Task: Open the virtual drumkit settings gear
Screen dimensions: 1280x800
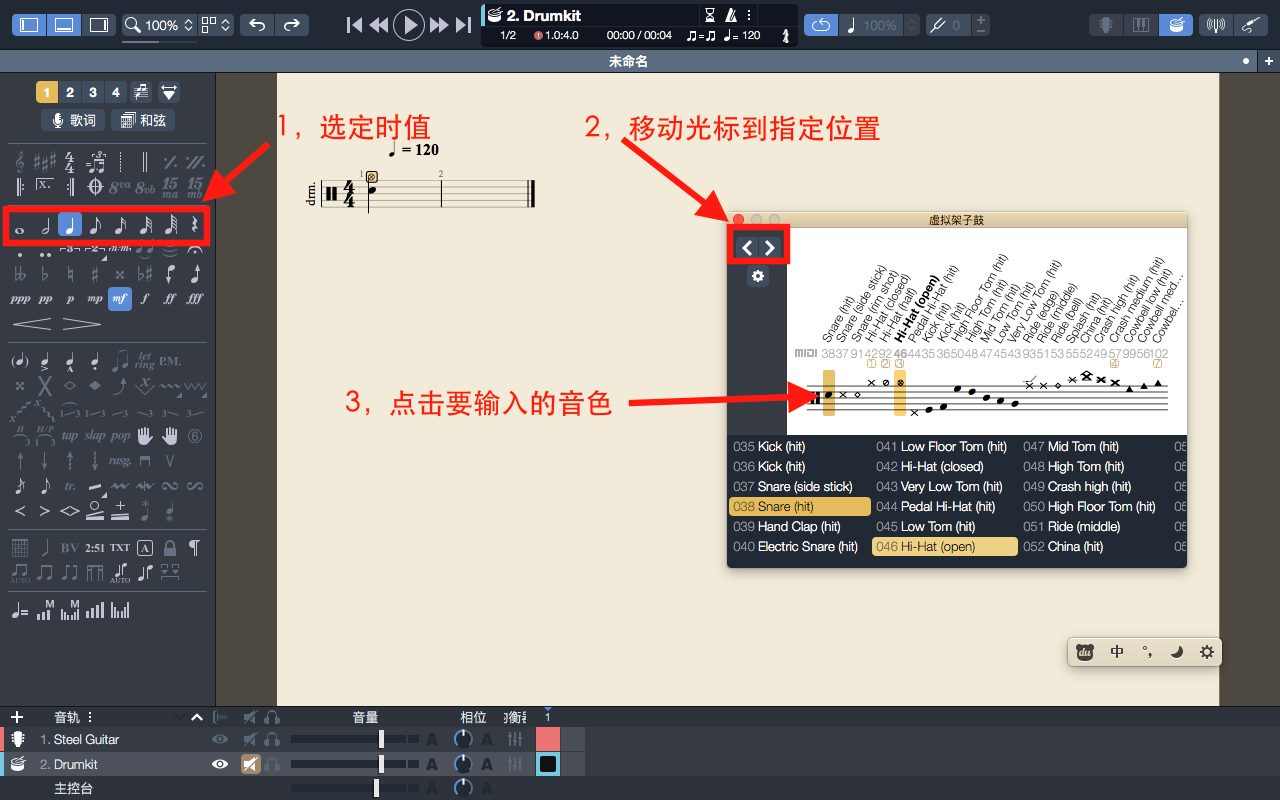Action: (x=758, y=276)
